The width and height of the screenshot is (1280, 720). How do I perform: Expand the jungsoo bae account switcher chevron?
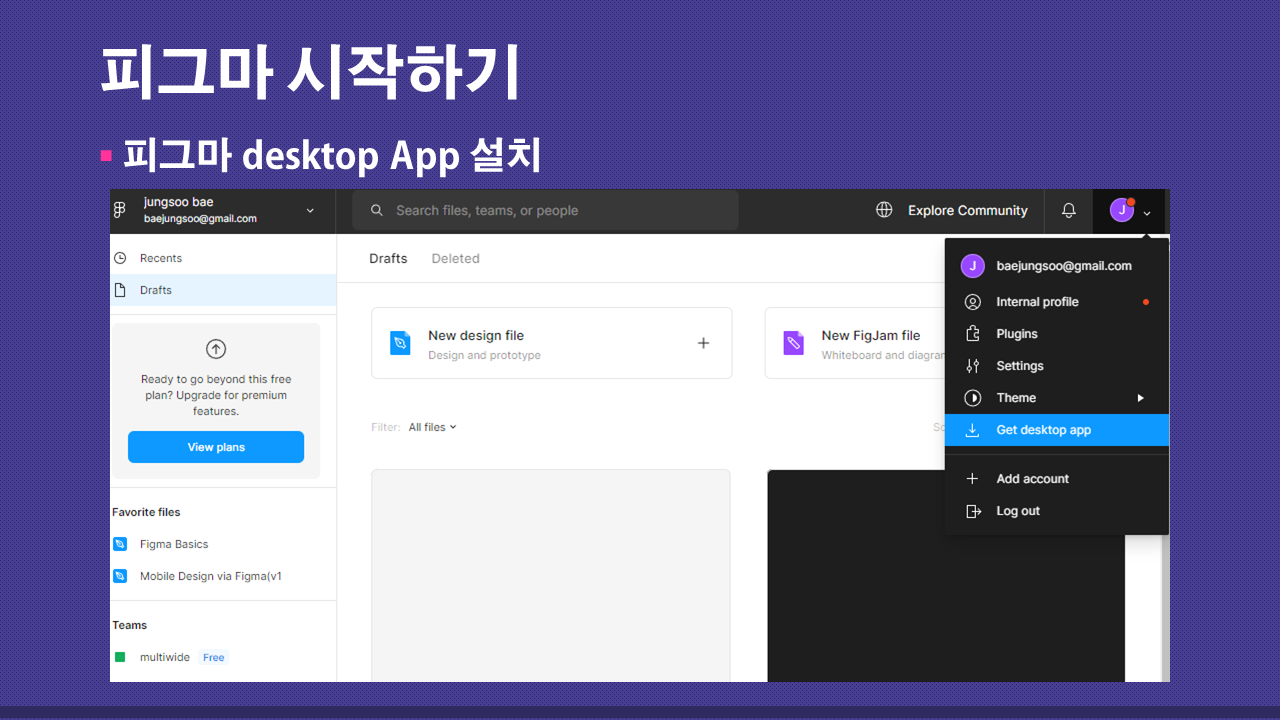310,211
